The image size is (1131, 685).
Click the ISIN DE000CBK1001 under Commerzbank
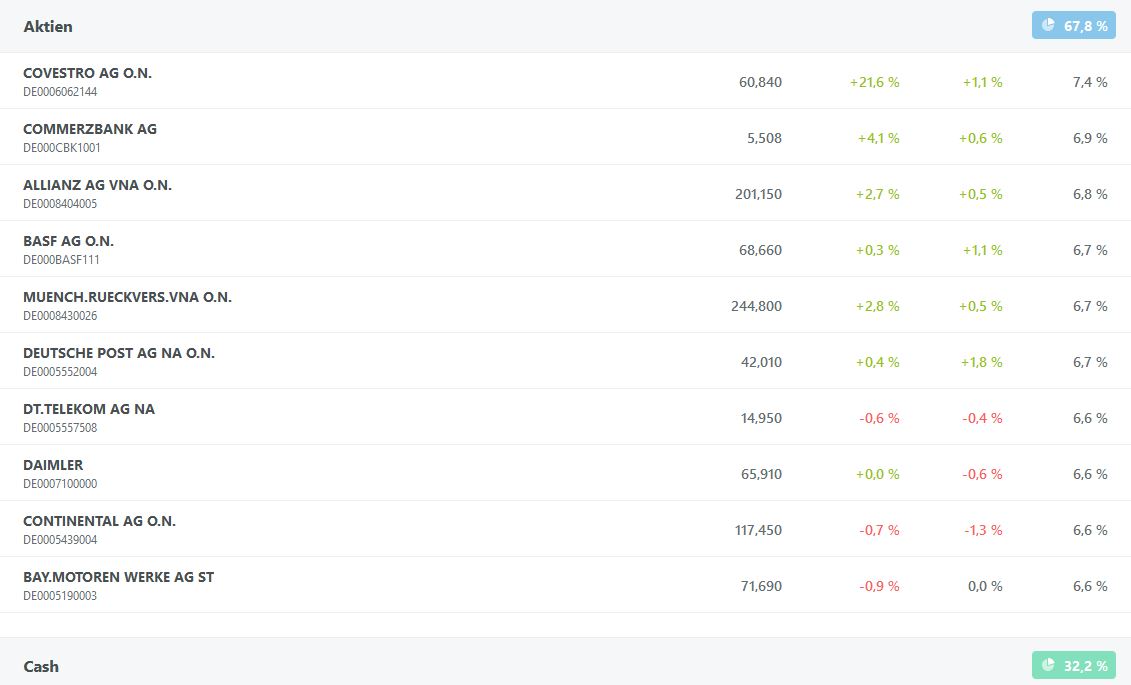pyautogui.click(x=62, y=148)
